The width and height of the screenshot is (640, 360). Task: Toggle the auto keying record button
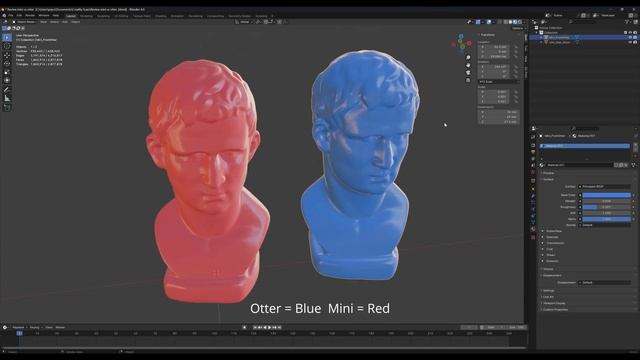244,327
